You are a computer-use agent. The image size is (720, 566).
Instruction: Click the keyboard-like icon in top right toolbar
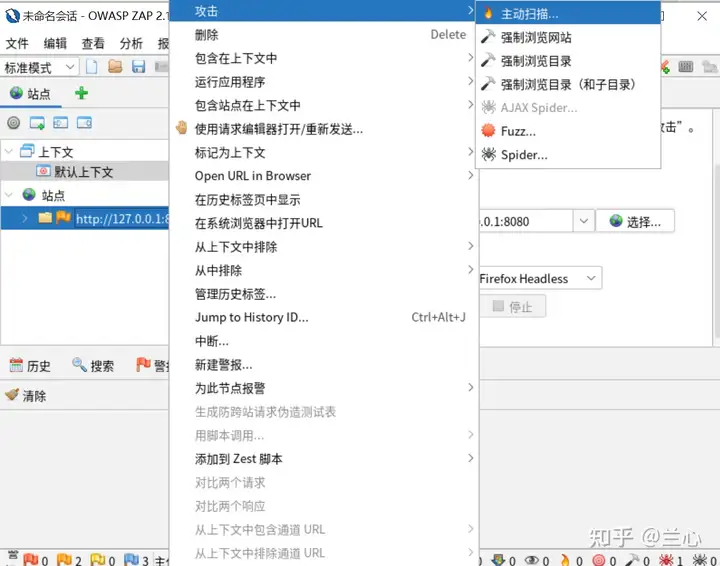coord(685,67)
